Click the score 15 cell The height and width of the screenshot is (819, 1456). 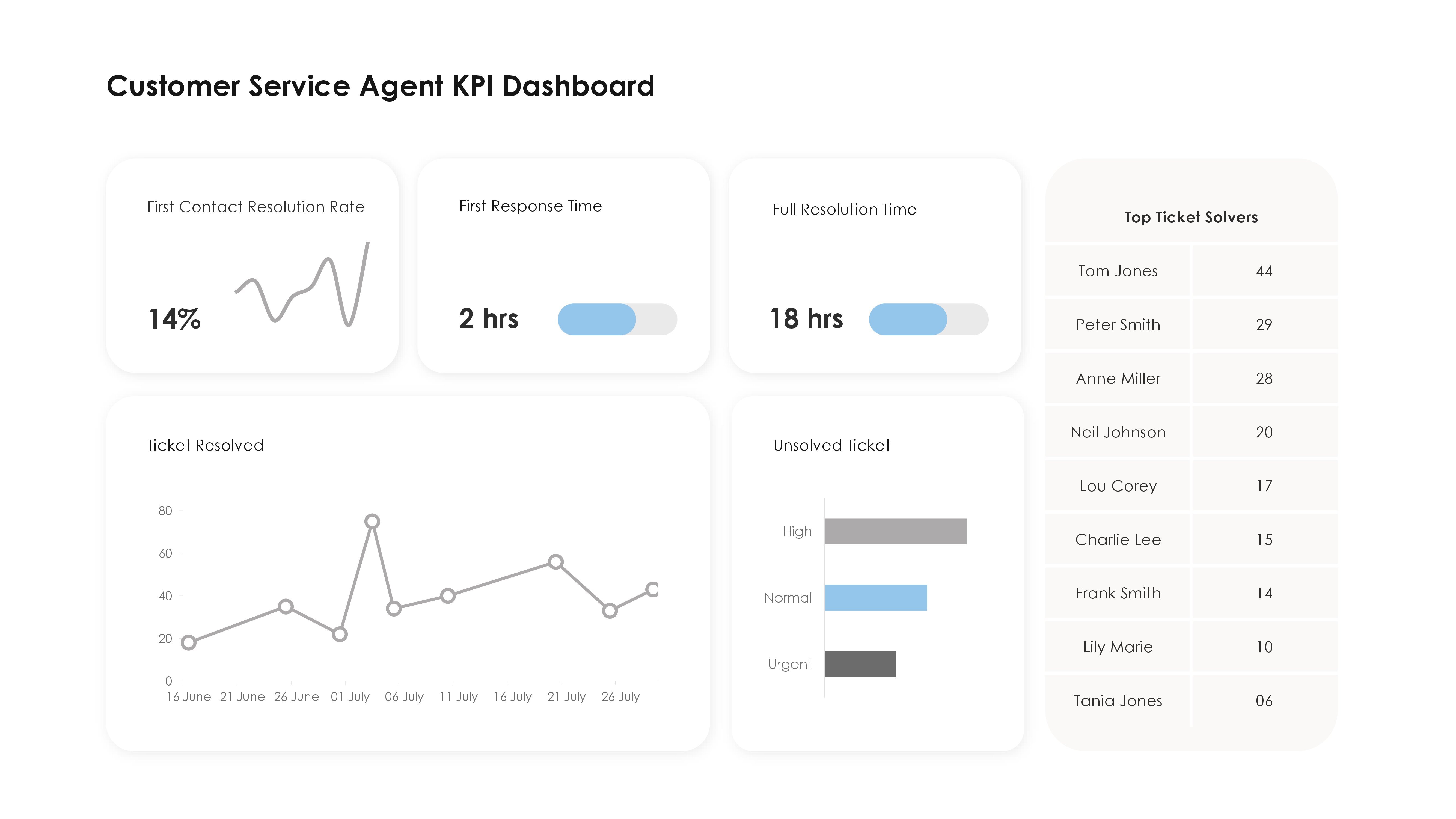(1265, 539)
